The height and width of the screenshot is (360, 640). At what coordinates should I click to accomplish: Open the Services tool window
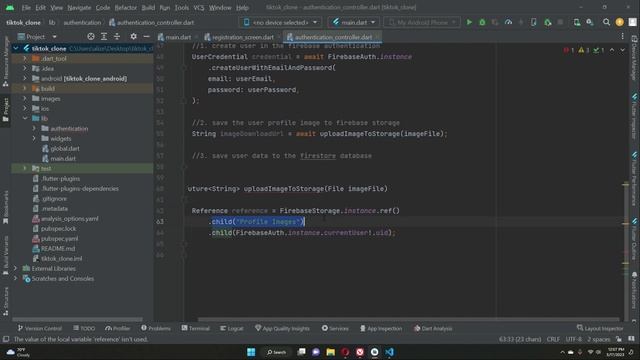click(x=335, y=328)
